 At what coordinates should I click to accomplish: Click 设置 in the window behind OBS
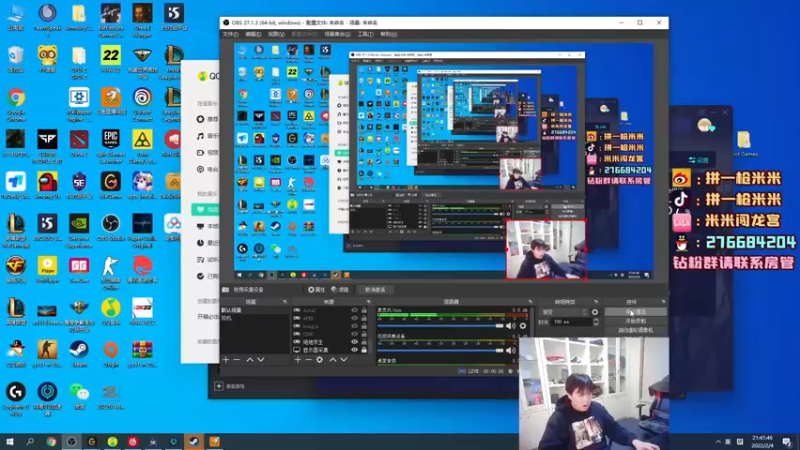(x=698, y=160)
